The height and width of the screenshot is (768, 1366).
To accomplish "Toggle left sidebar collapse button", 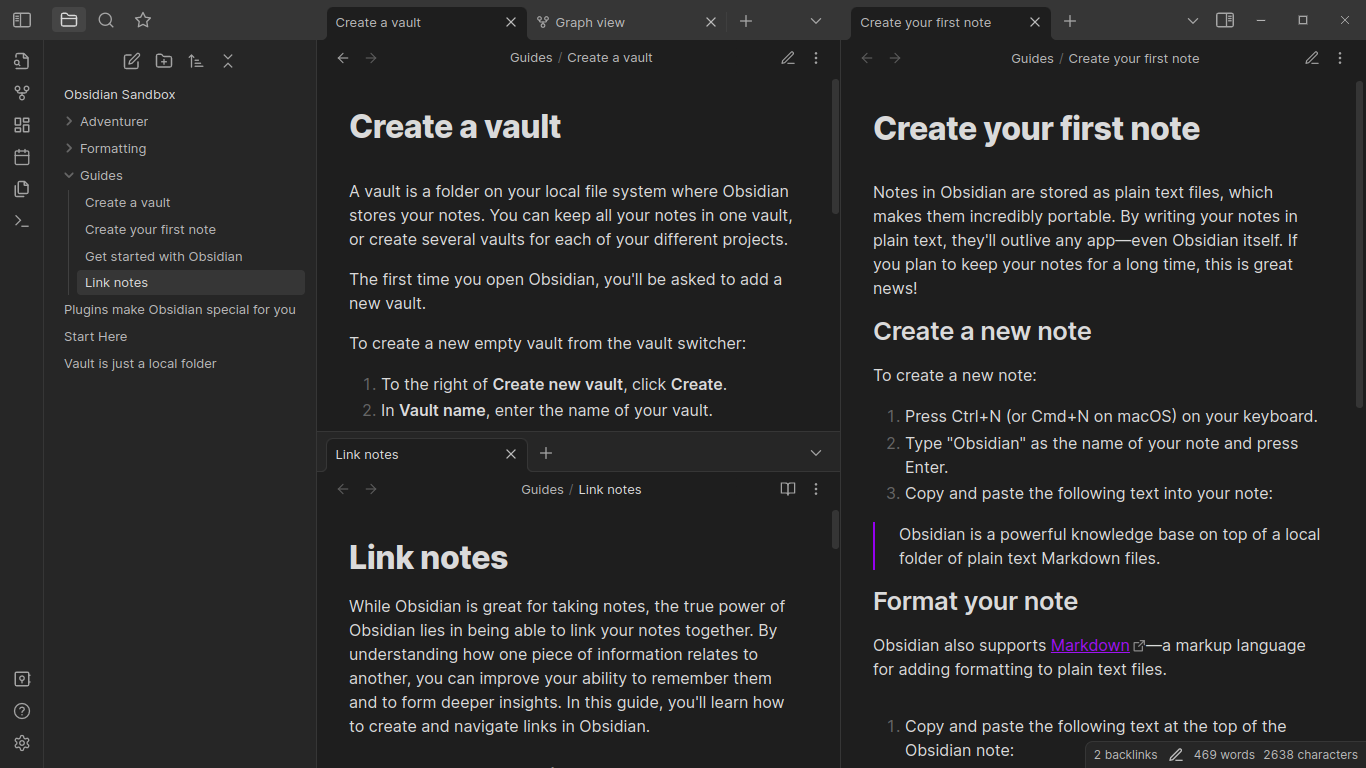I will [x=22, y=20].
